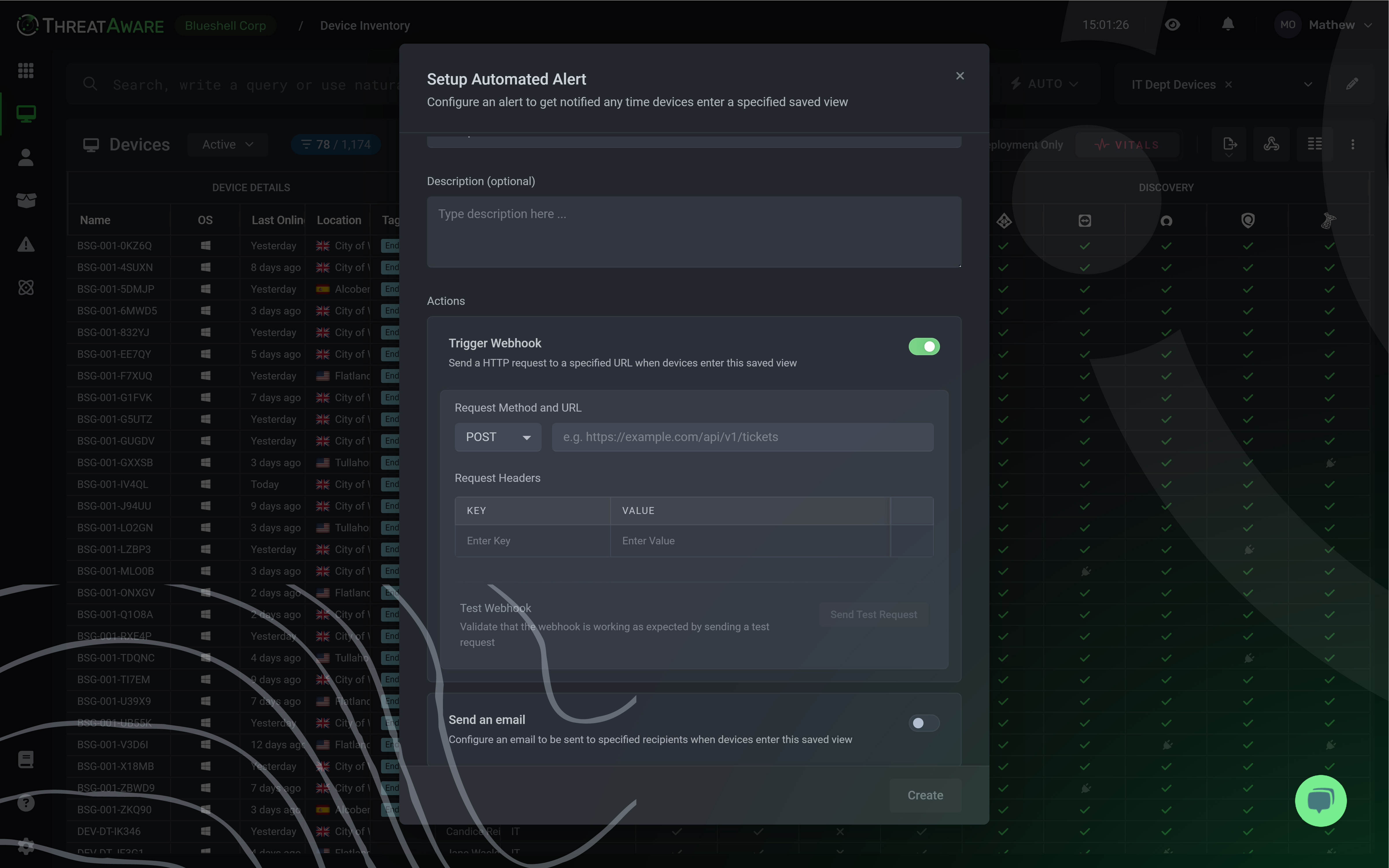Click the Enter Value header field
This screenshot has height=868, width=1389.
[750, 541]
